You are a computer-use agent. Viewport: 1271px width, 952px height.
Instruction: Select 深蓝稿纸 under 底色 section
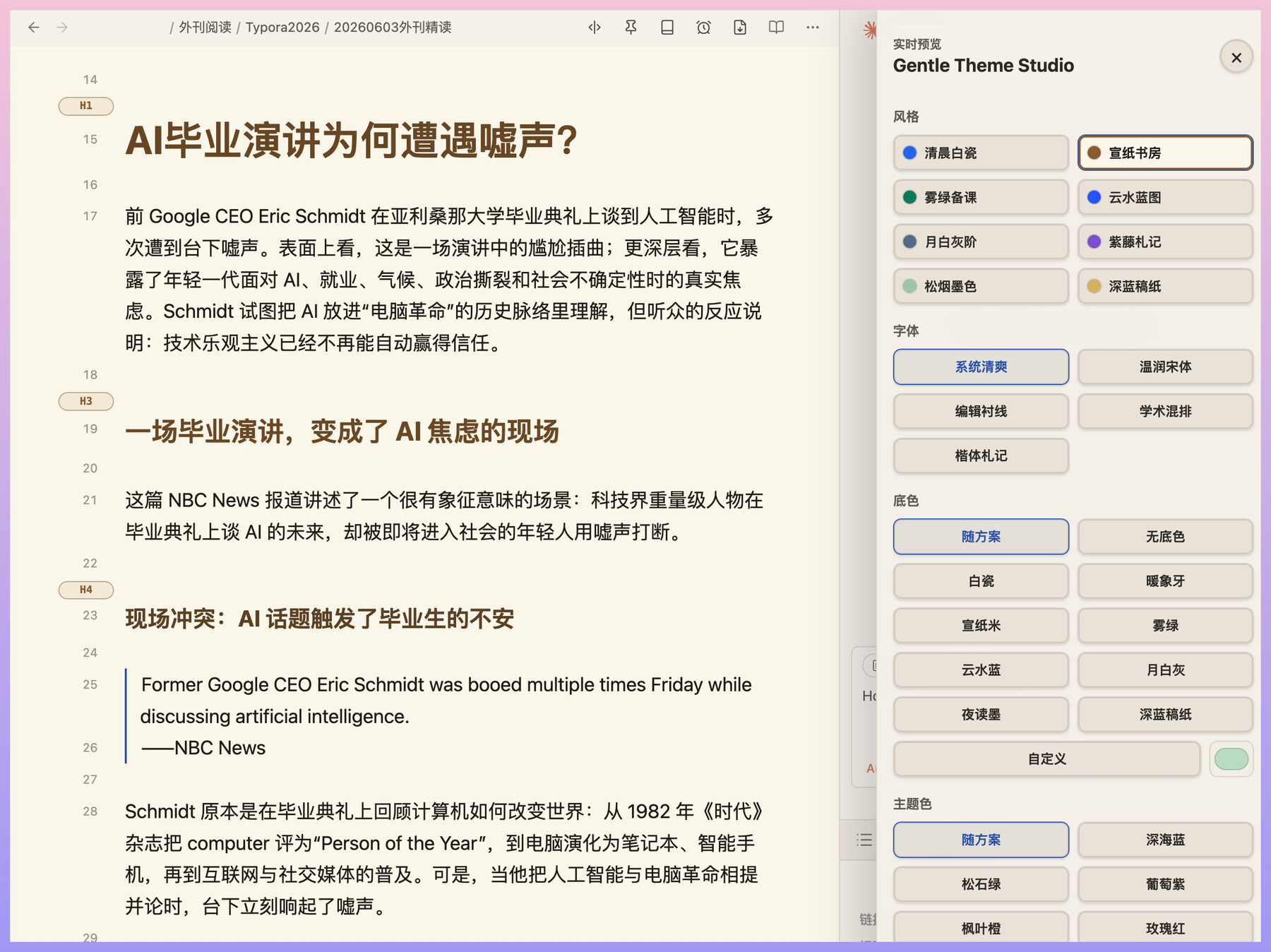(x=1165, y=715)
